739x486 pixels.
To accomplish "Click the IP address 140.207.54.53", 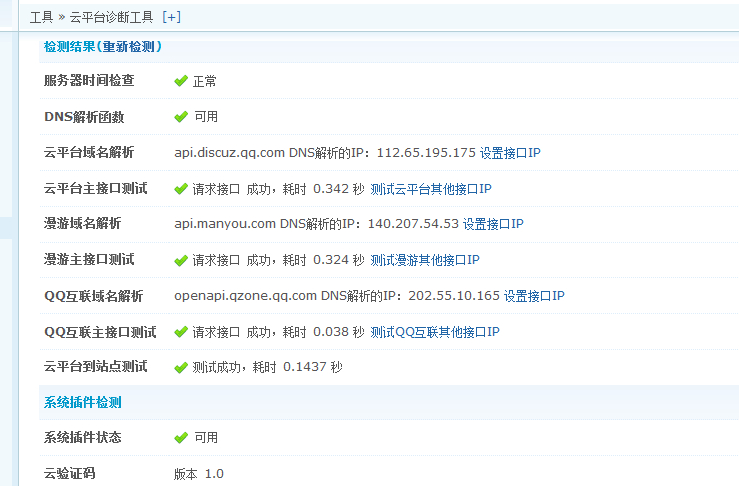I will click(413, 224).
